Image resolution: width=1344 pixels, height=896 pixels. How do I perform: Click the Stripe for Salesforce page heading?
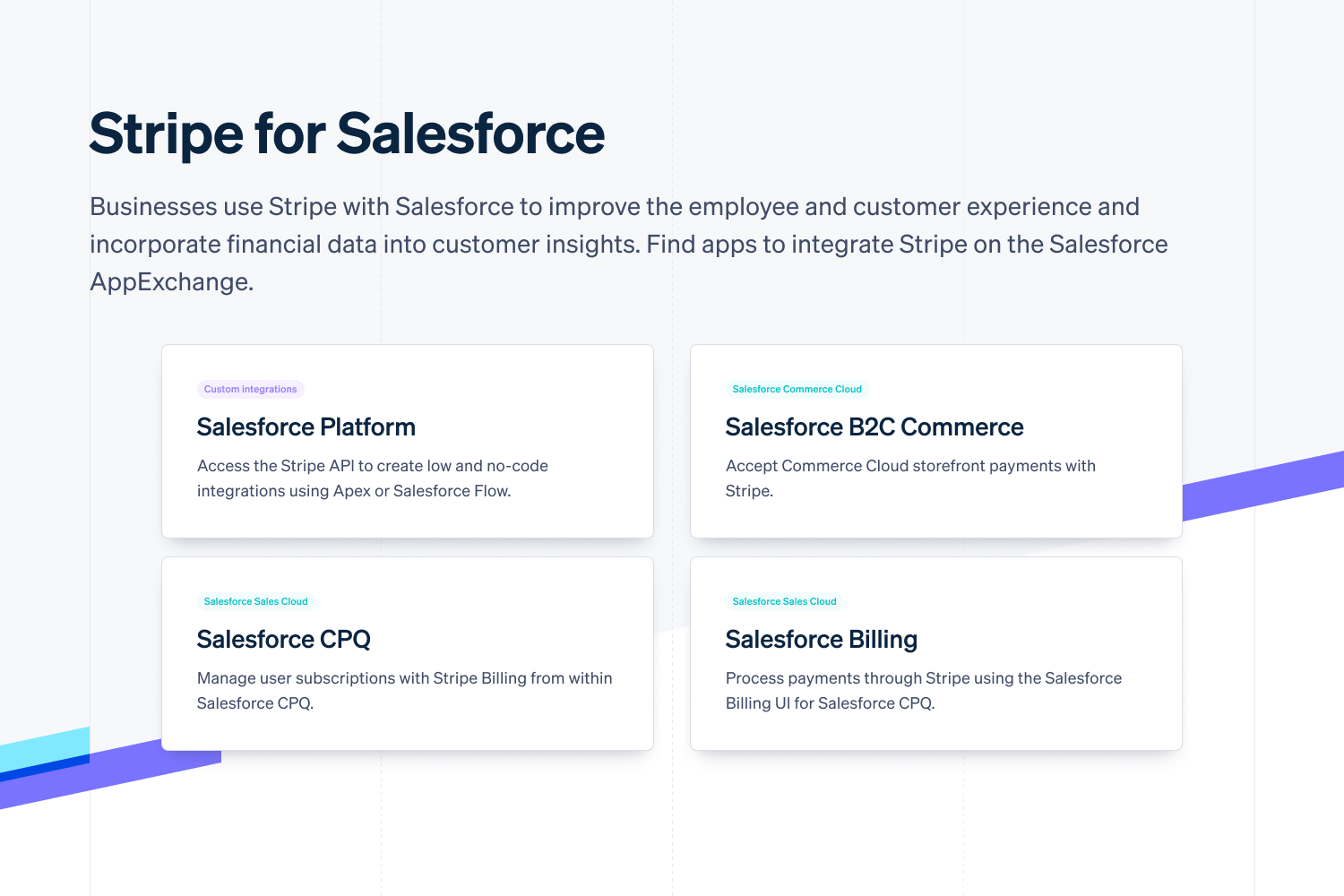click(x=347, y=134)
